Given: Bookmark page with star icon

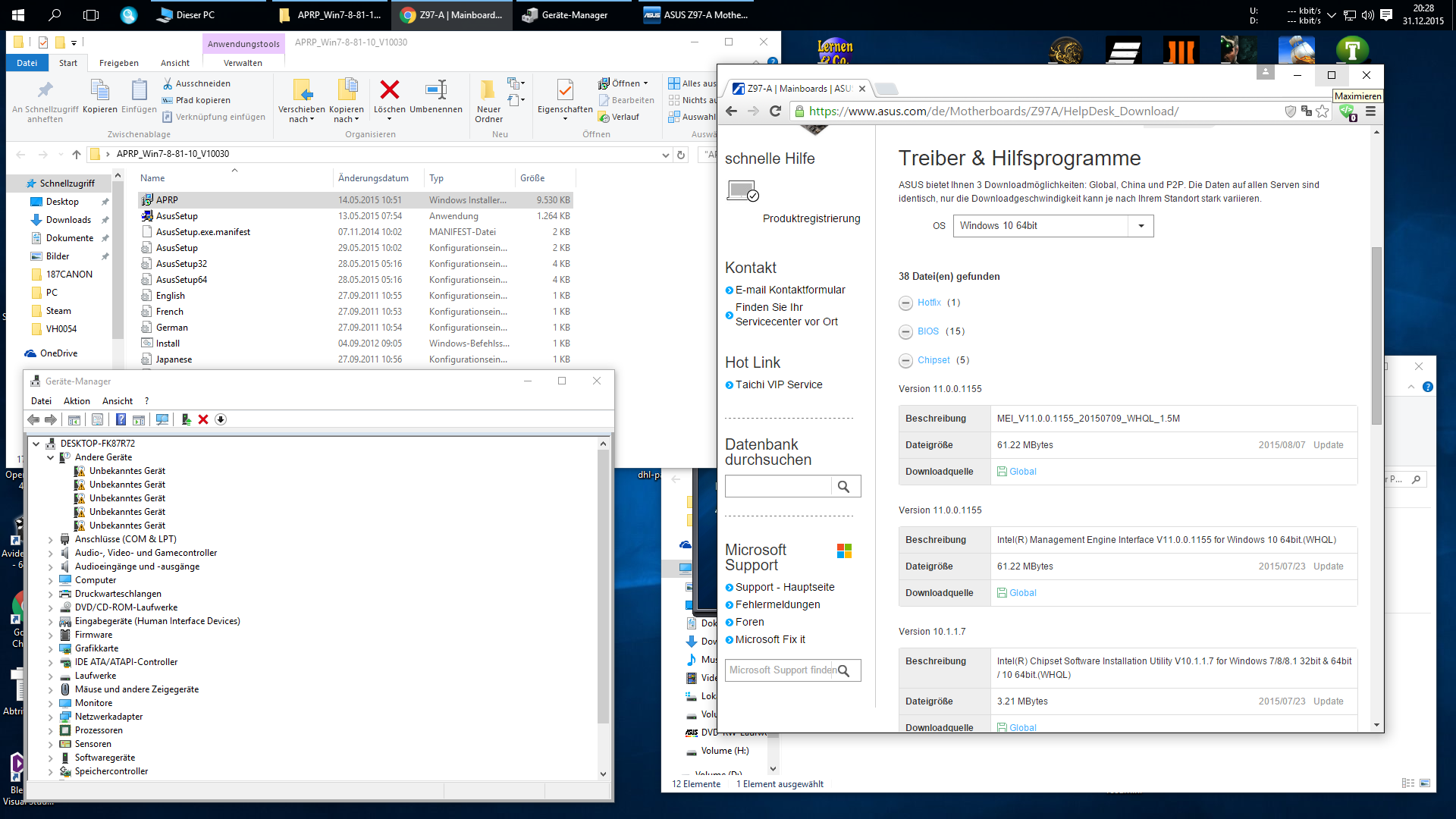Looking at the screenshot, I should pyautogui.click(x=1323, y=111).
